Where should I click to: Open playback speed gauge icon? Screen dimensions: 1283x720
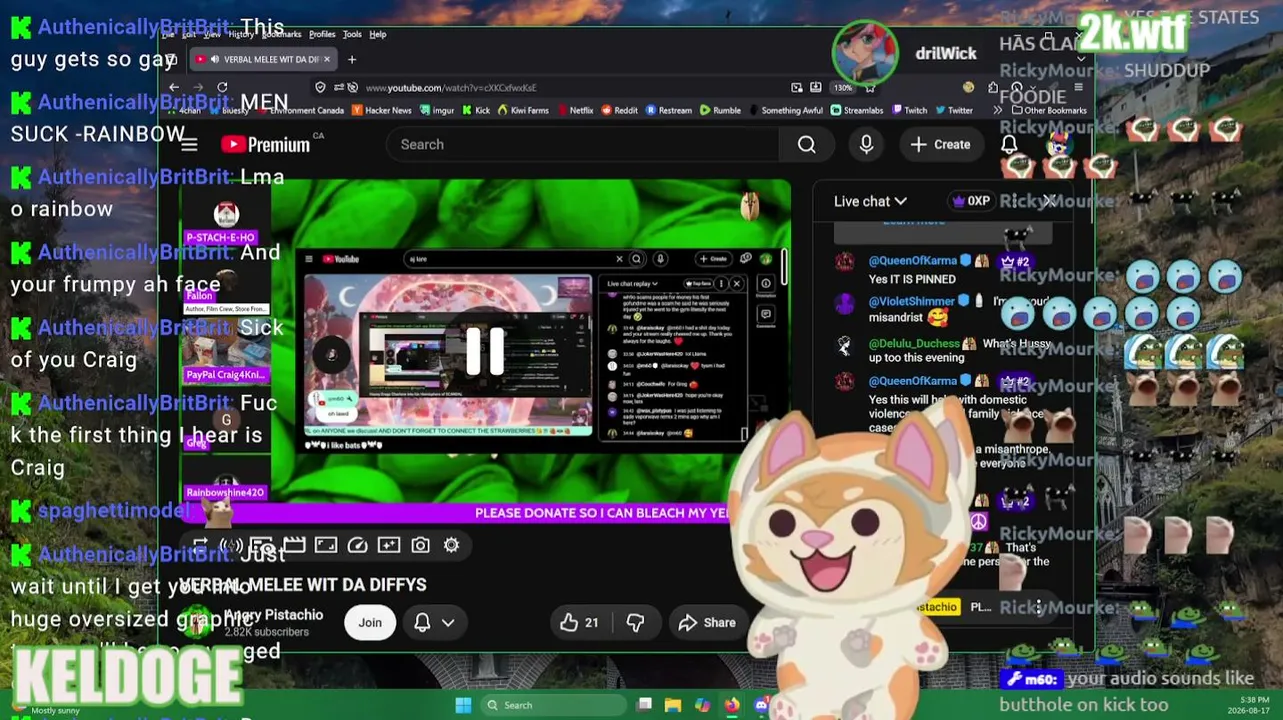357,545
